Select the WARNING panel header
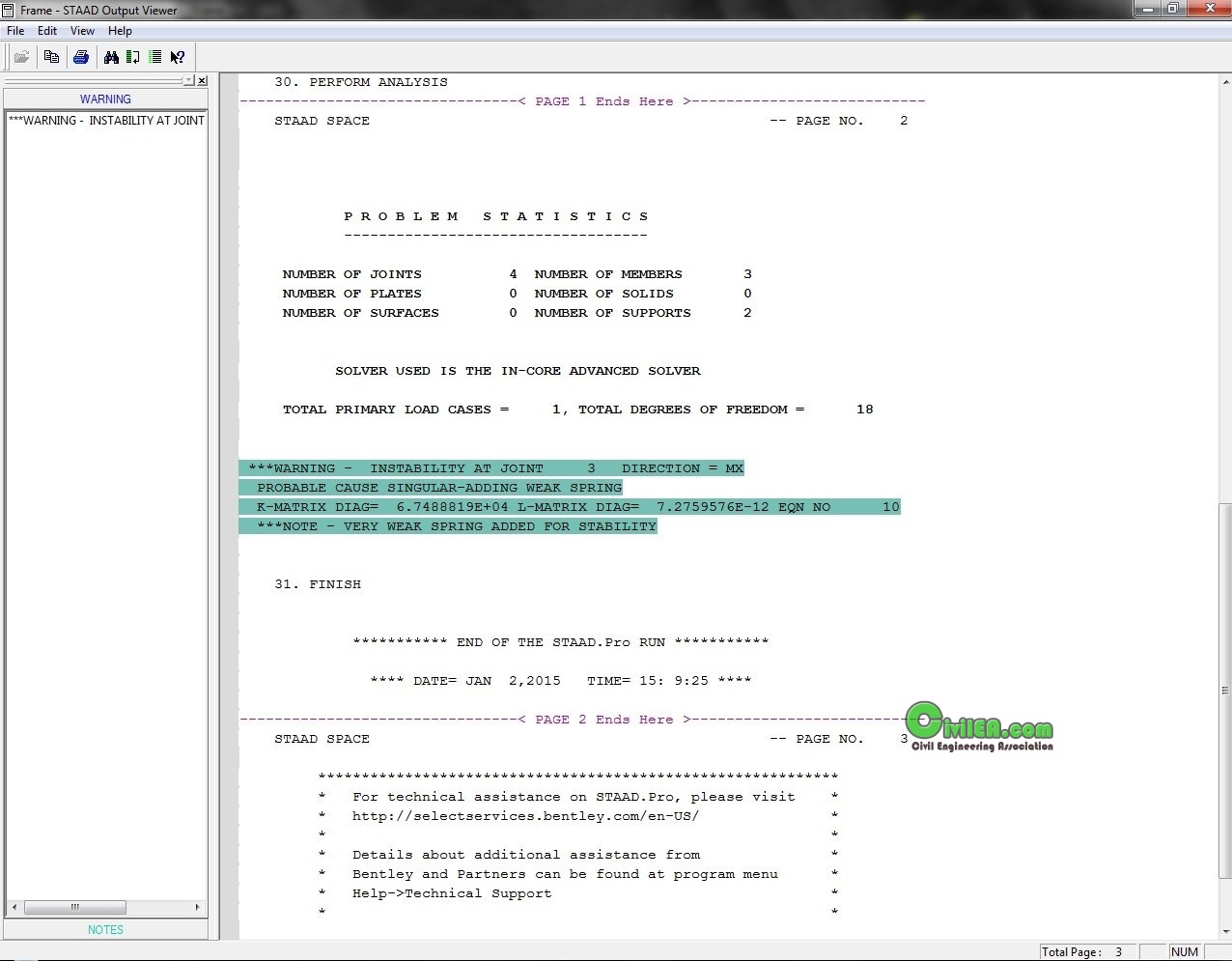 [105, 99]
